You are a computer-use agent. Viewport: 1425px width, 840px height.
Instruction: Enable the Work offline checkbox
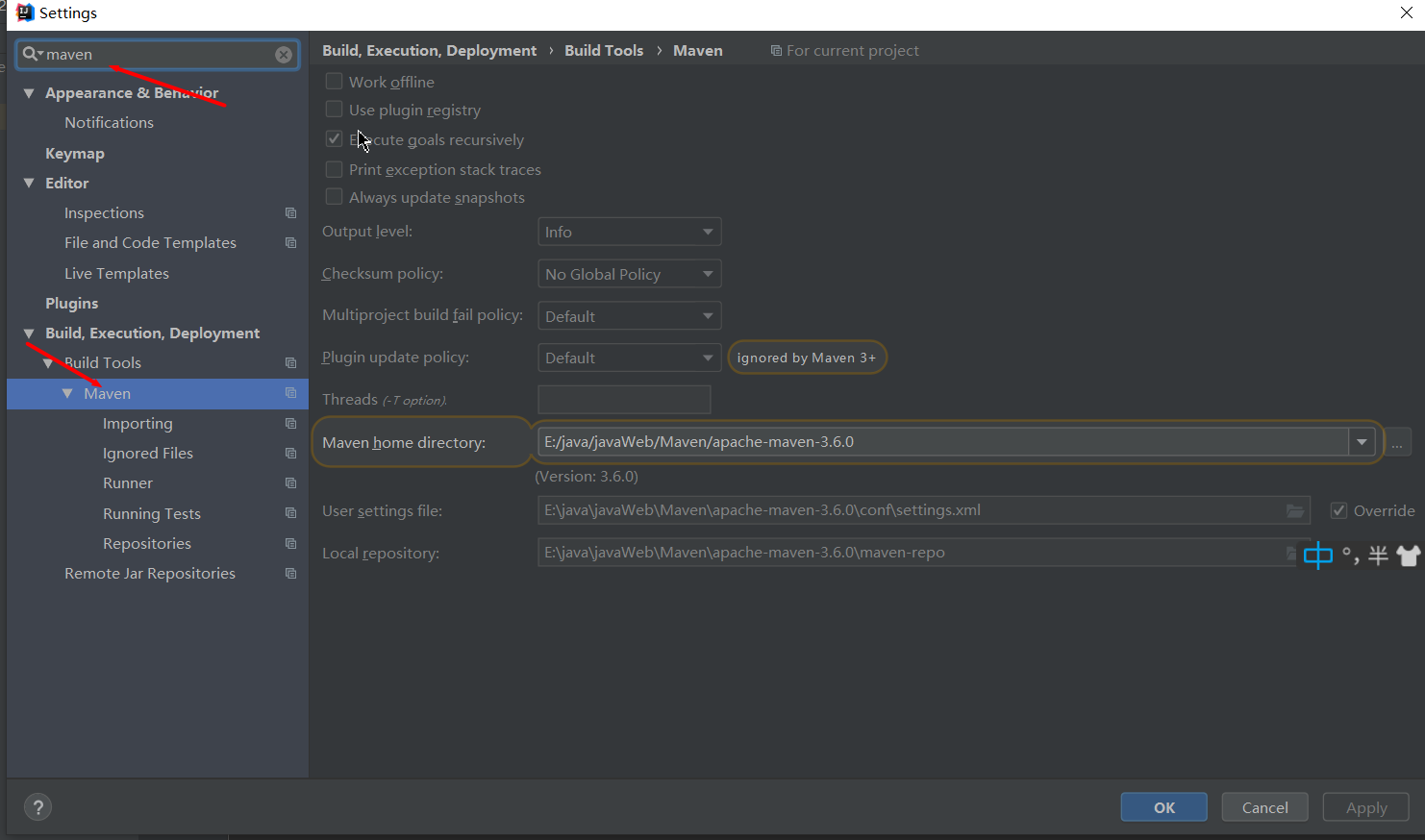(334, 82)
